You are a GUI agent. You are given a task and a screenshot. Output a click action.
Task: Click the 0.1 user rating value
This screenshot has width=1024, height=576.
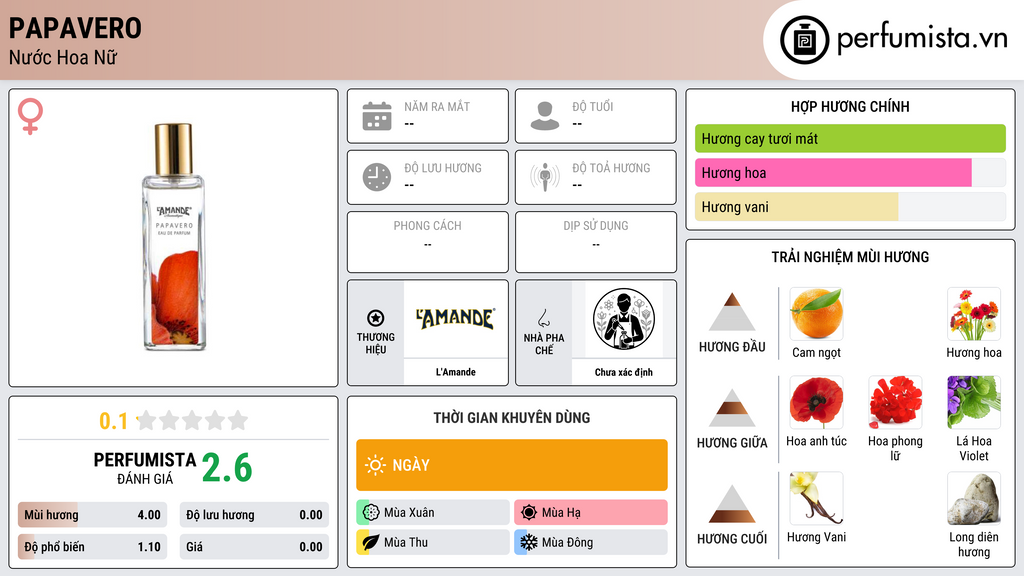click(113, 421)
